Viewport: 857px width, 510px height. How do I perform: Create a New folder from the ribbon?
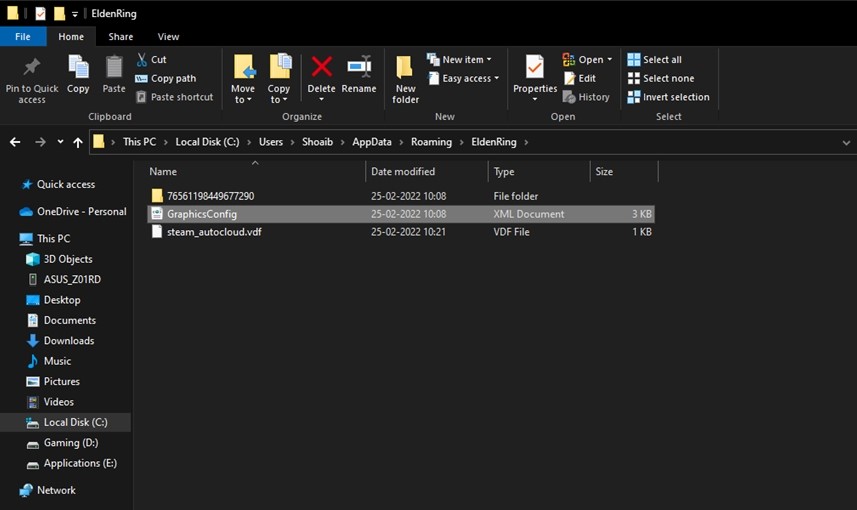point(406,79)
